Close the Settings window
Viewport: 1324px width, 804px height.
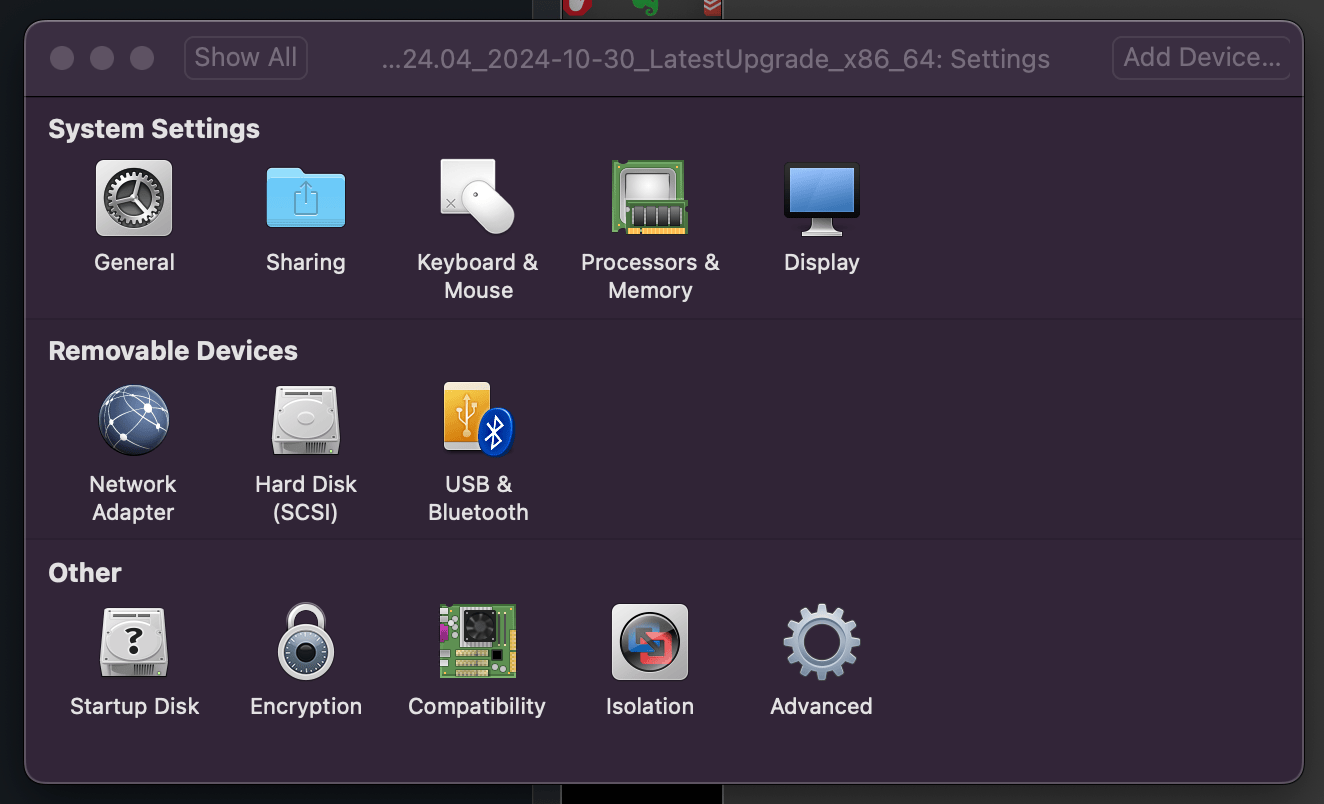(62, 58)
